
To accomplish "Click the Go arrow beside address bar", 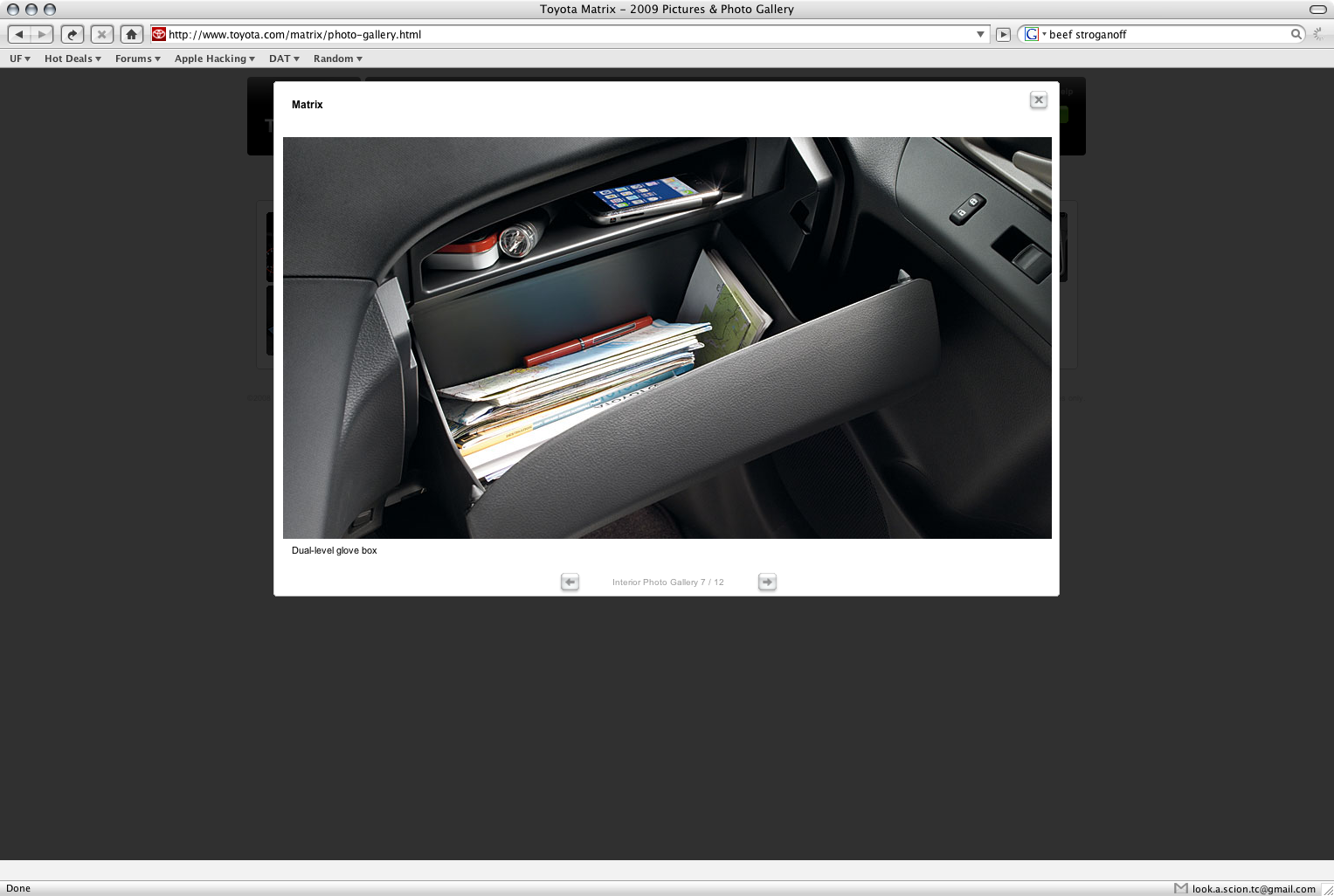I will point(1004,34).
